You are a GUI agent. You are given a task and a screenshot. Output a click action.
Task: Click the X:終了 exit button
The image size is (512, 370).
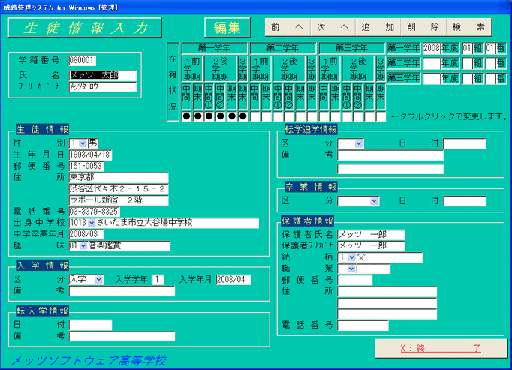441,349
